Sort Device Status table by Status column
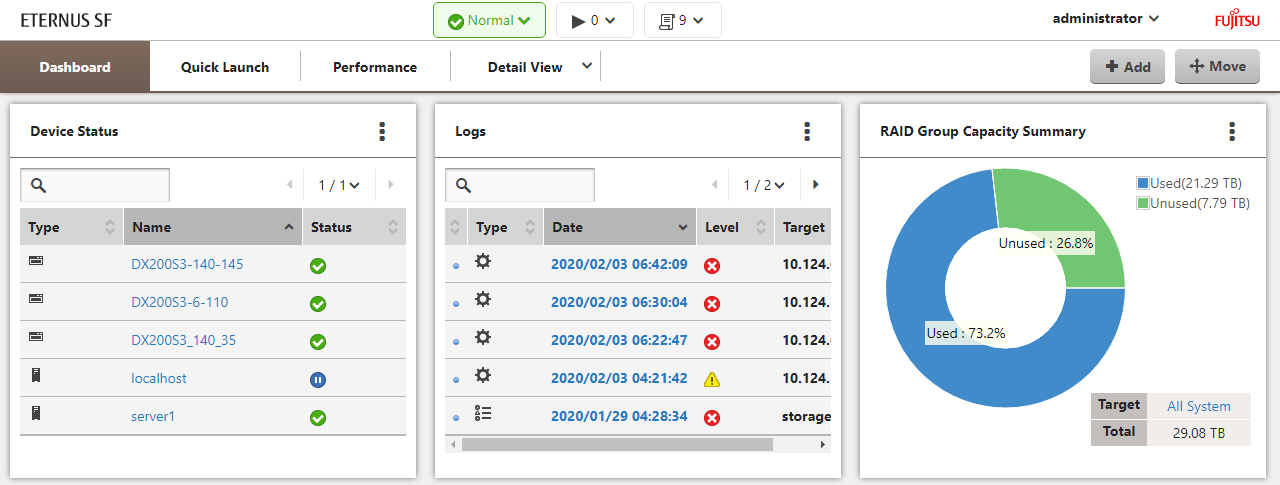Image resolution: width=1280 pixels, height=485 pixels. point(354,227)
